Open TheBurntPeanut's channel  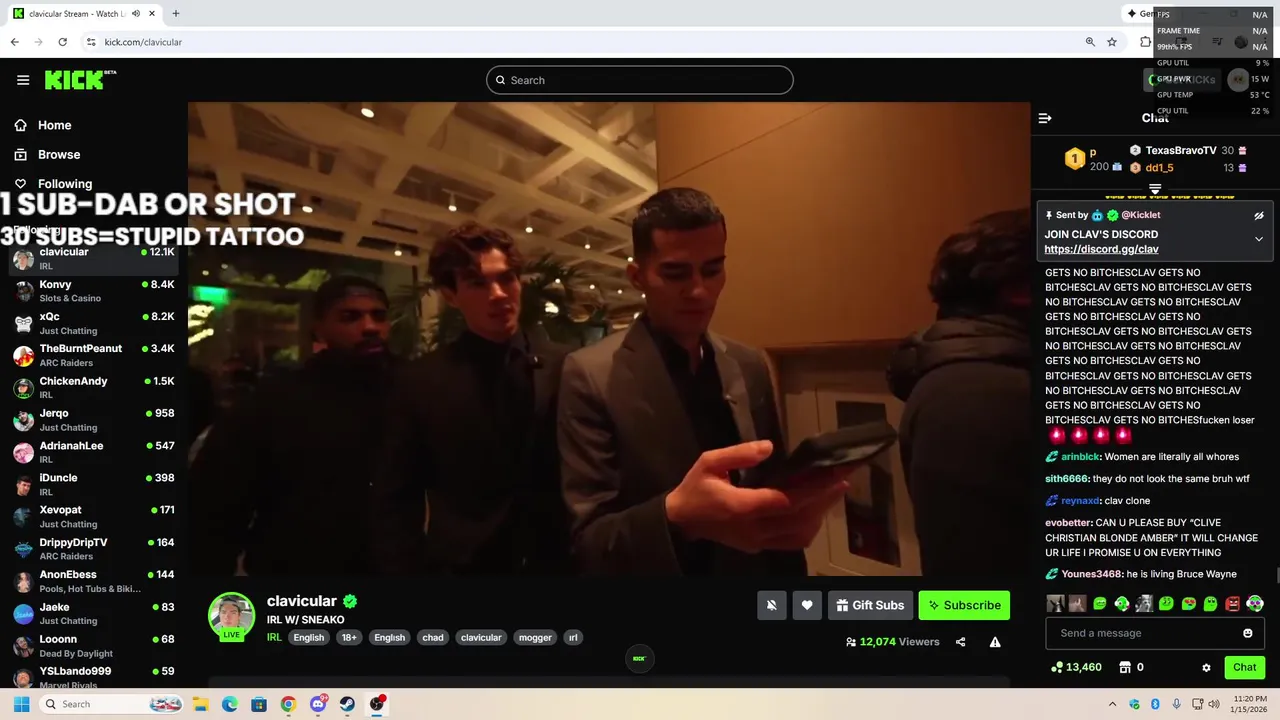[93, 355]
